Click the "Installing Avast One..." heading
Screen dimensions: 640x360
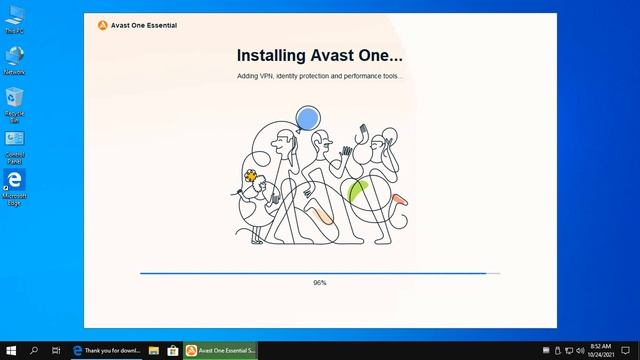click(320, 56)
